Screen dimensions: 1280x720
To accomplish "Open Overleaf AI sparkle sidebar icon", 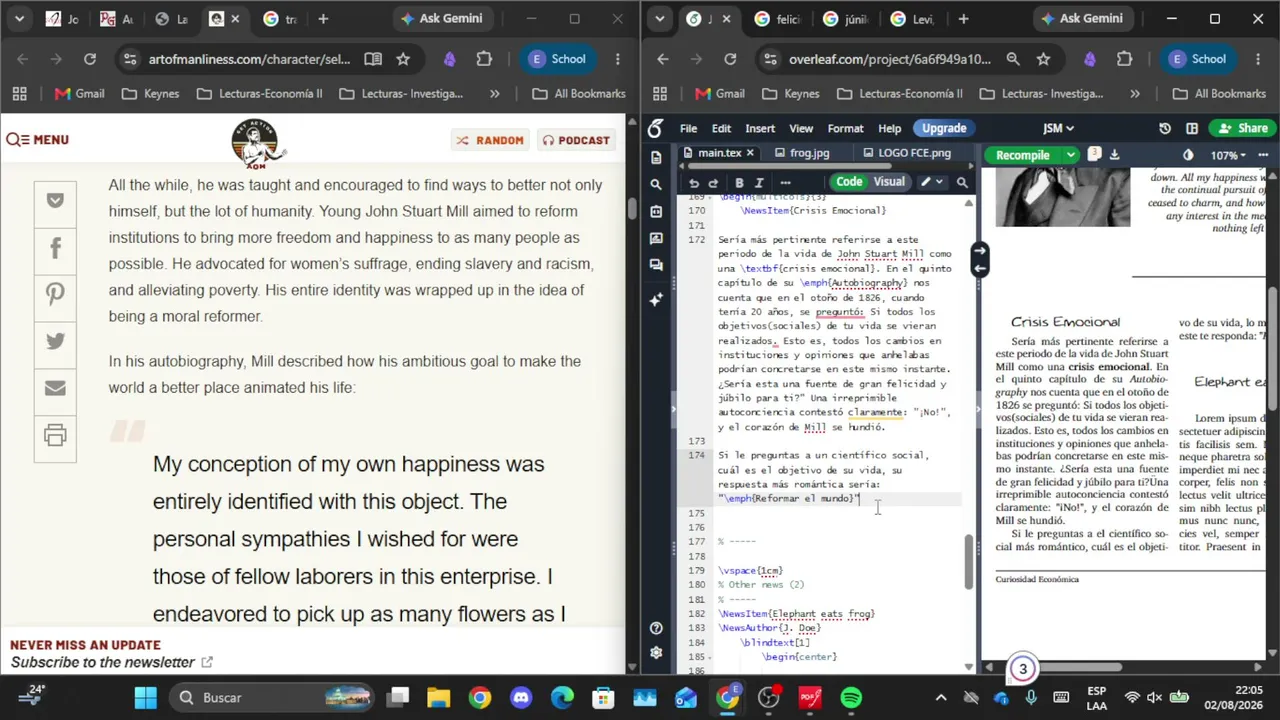I will (656, 299).
